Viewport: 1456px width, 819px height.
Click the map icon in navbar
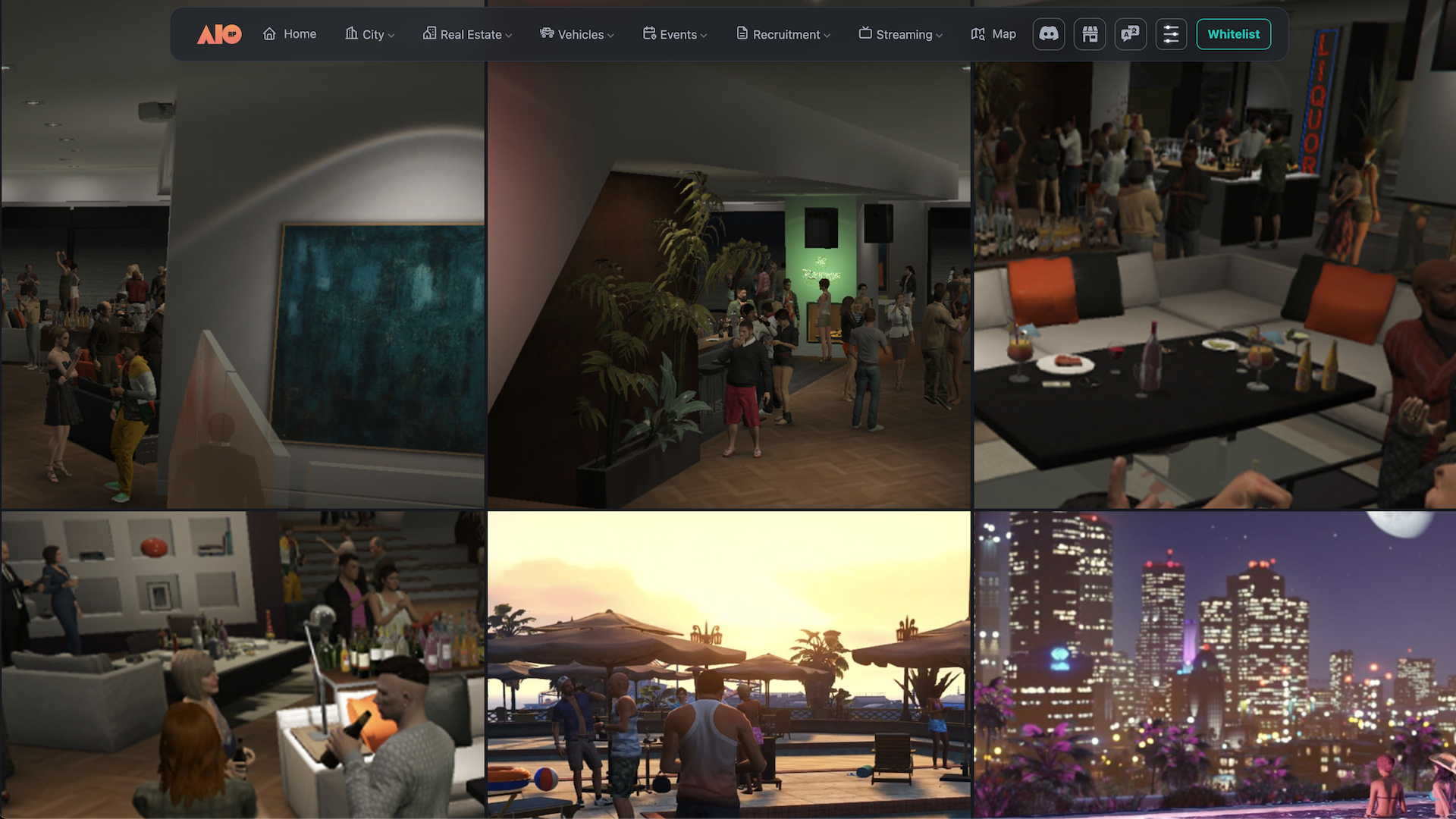point(978,34)
